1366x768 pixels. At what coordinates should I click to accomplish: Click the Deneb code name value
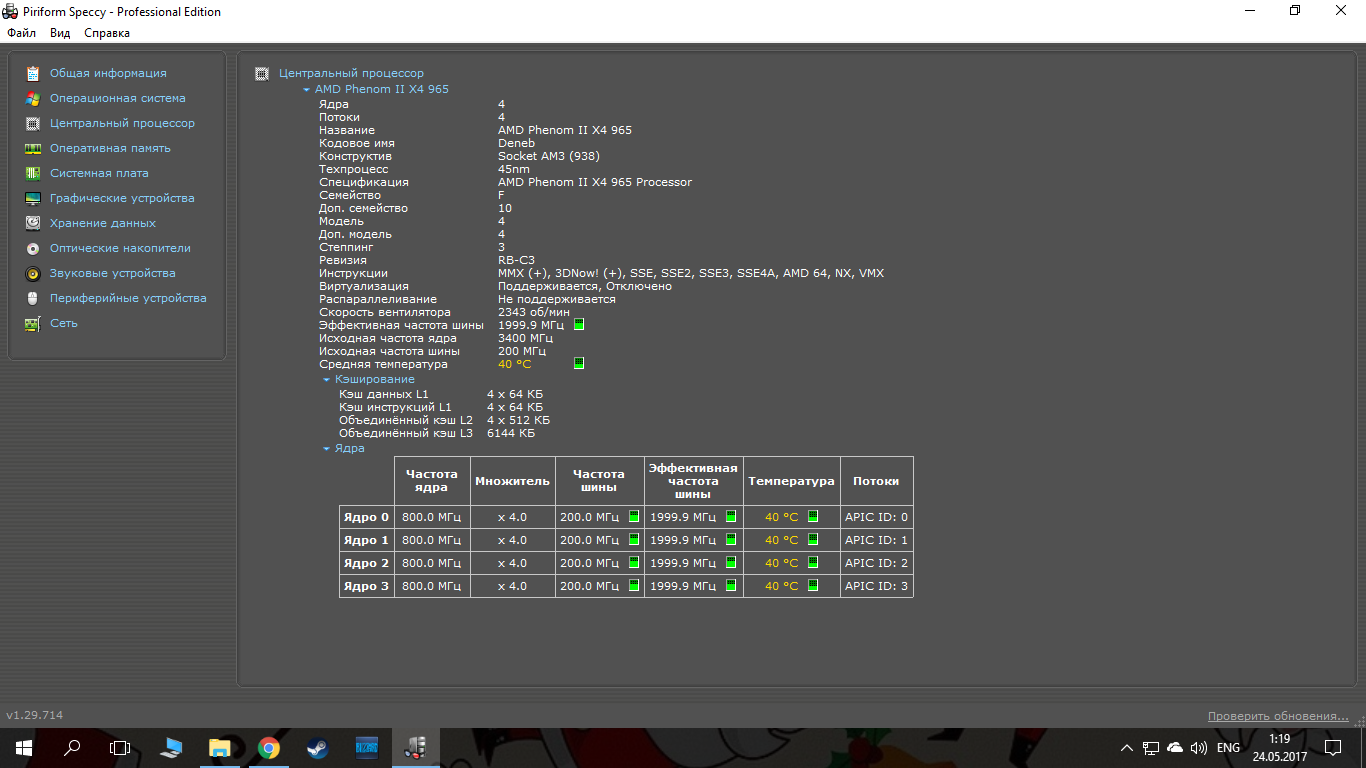[516, 143]
